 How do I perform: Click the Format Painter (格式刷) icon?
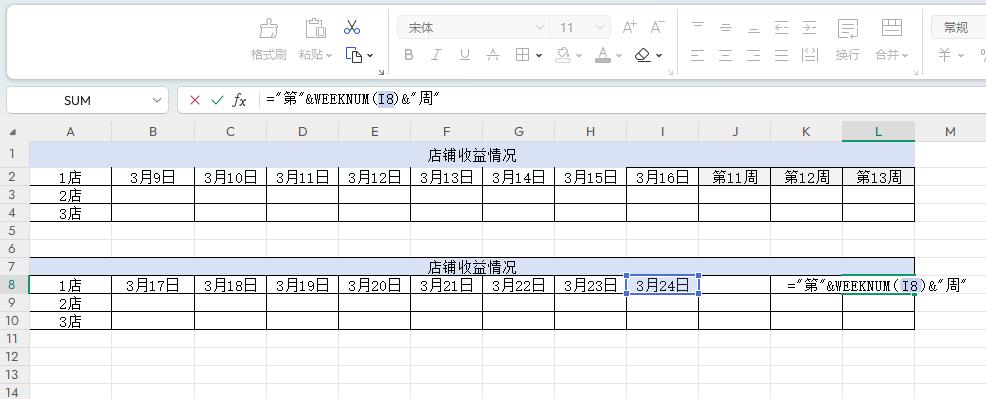coord(269,28)
